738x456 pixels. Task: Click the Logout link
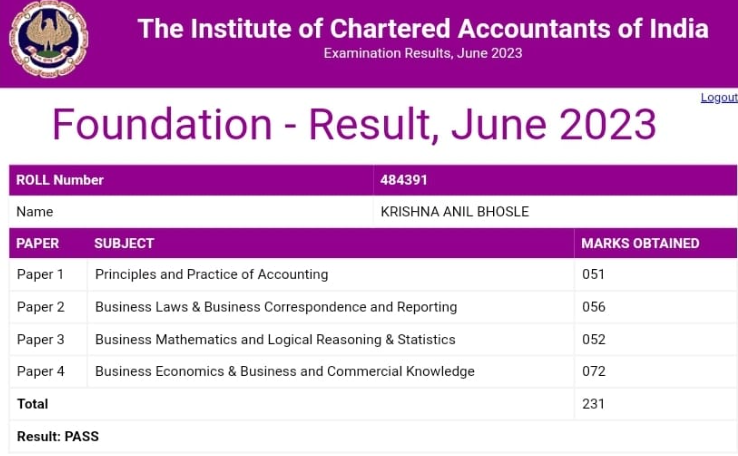click(x=719, y=97)
